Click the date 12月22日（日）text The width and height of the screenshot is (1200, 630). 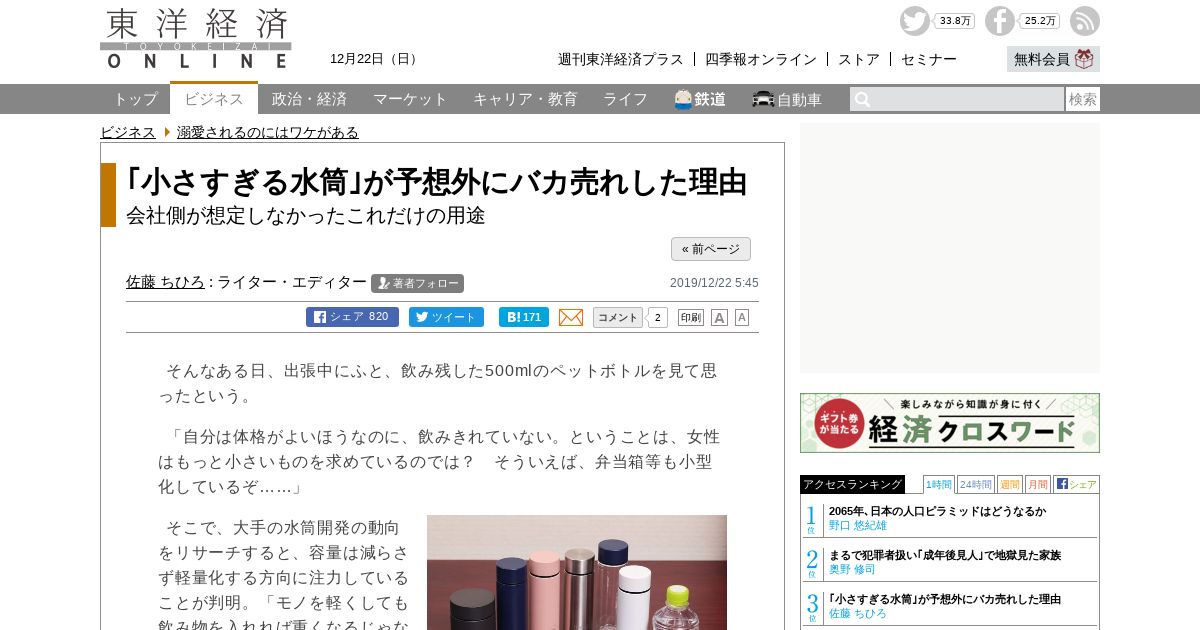[376, 59]
